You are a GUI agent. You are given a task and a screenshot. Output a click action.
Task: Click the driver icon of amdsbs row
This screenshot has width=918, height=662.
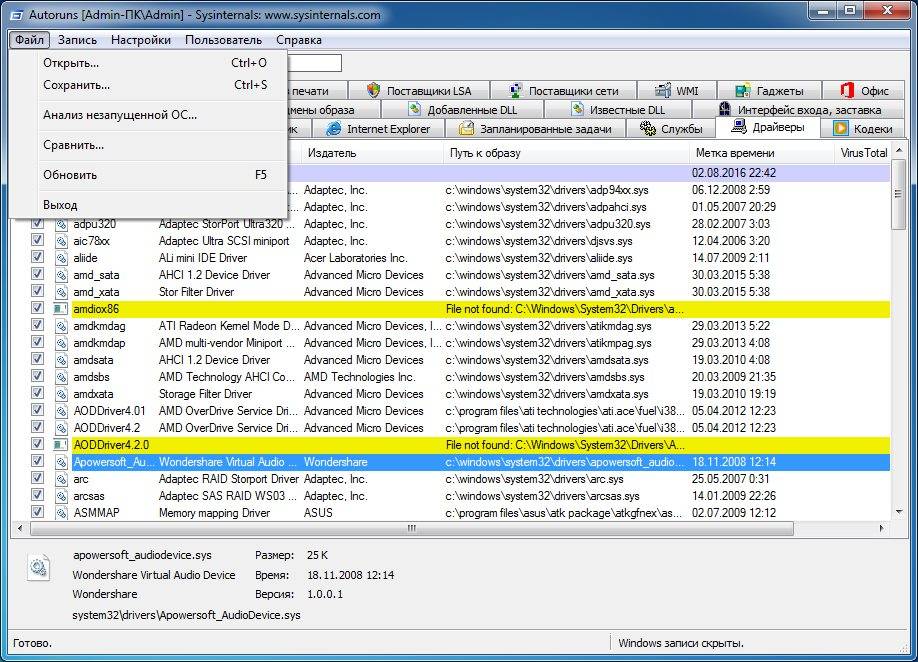pos(61,377)
